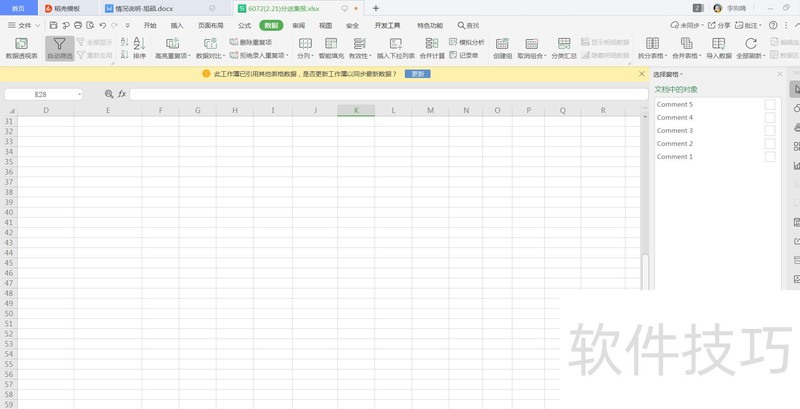Click the 未同步 sync status button
The width and height of the screenshot is (800, 409).
click(687, 25)
